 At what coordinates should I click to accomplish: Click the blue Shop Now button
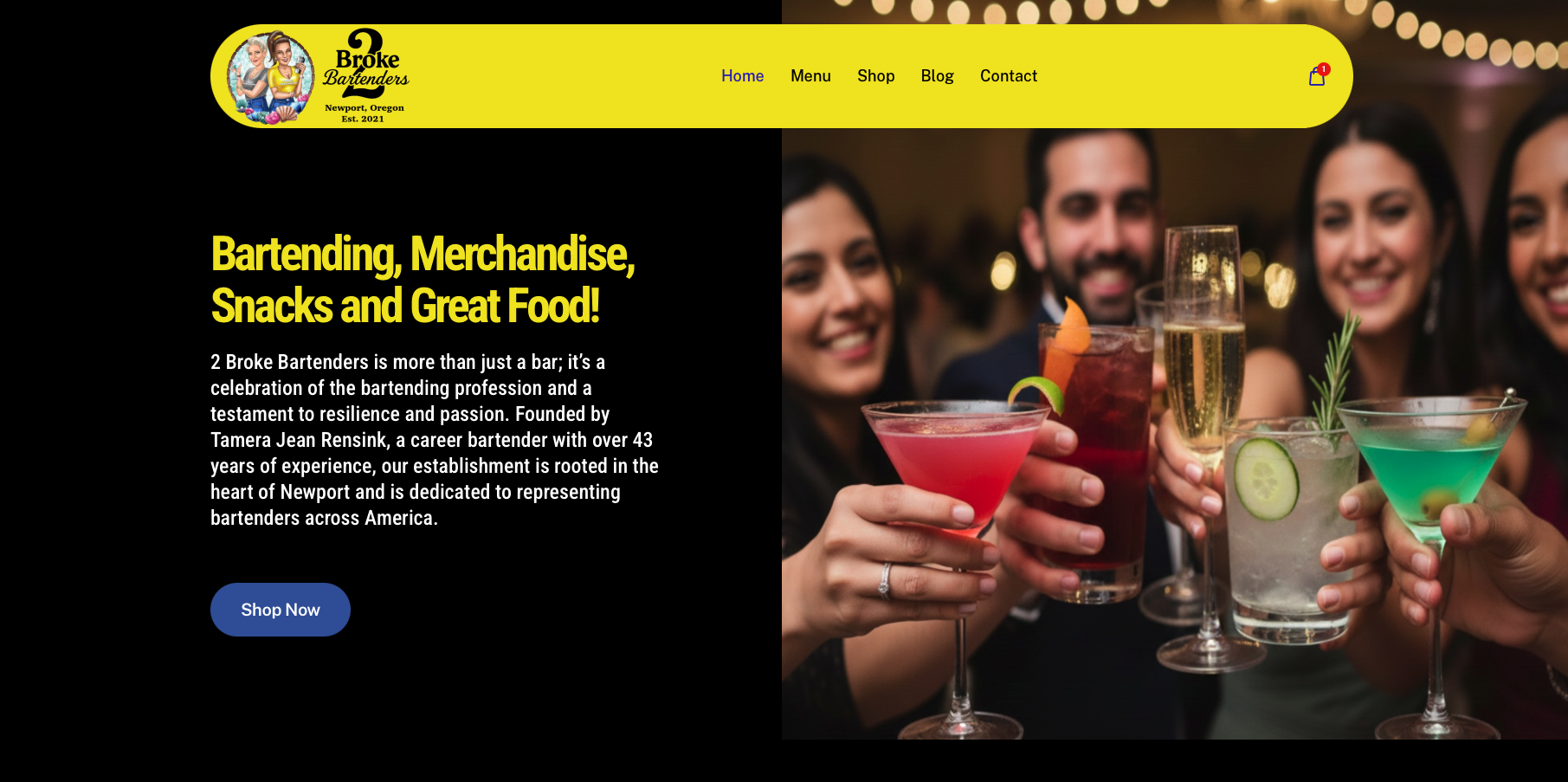point(281,610)
